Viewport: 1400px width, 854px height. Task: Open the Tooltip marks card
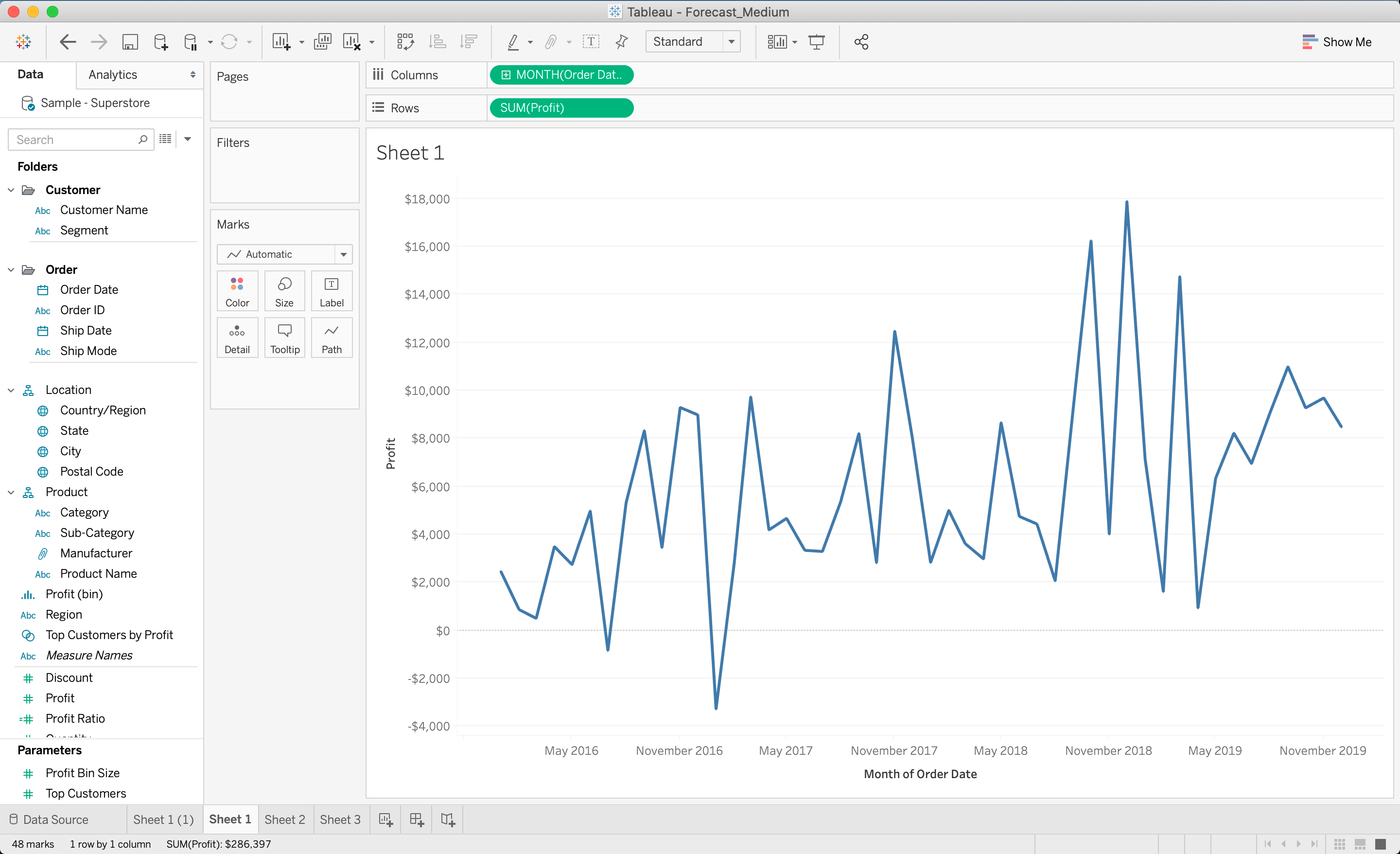pos(284,338)
